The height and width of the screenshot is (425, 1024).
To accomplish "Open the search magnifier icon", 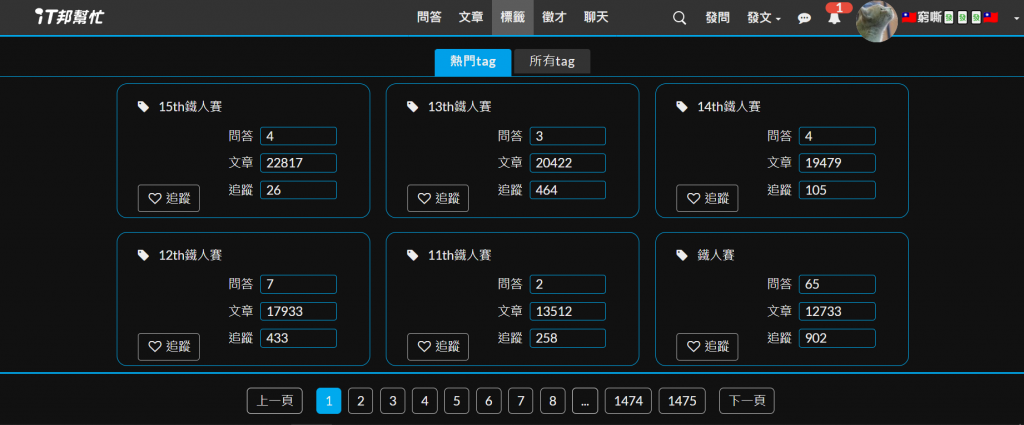I will pyautogui.click(x=679, y=18).
